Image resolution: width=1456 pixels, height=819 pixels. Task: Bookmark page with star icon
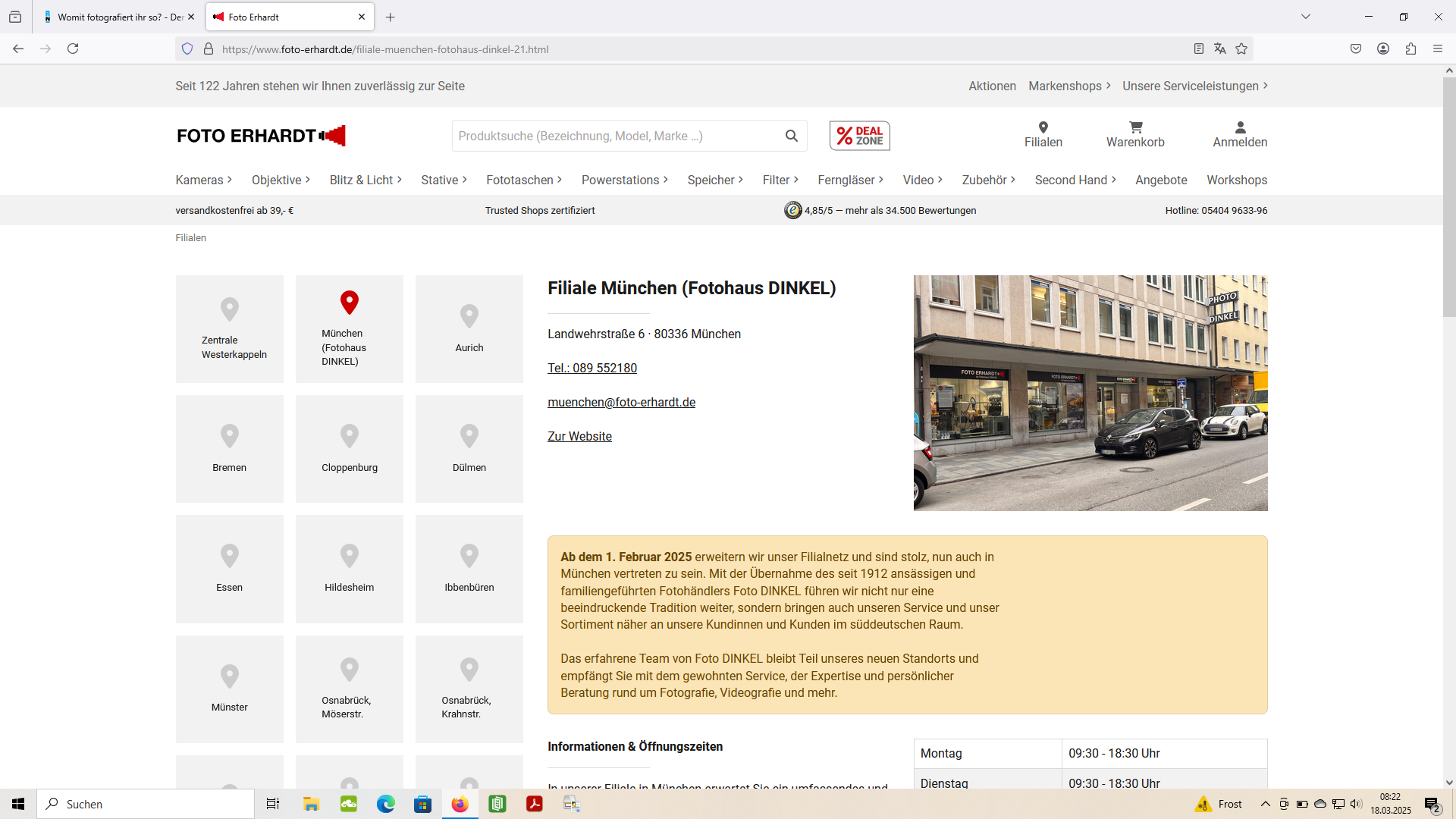coord(1241,49)
